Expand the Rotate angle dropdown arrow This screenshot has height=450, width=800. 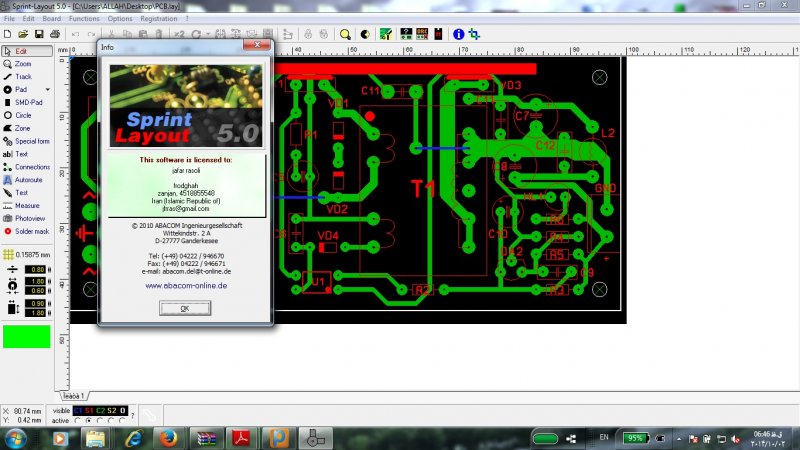[208, 34]
